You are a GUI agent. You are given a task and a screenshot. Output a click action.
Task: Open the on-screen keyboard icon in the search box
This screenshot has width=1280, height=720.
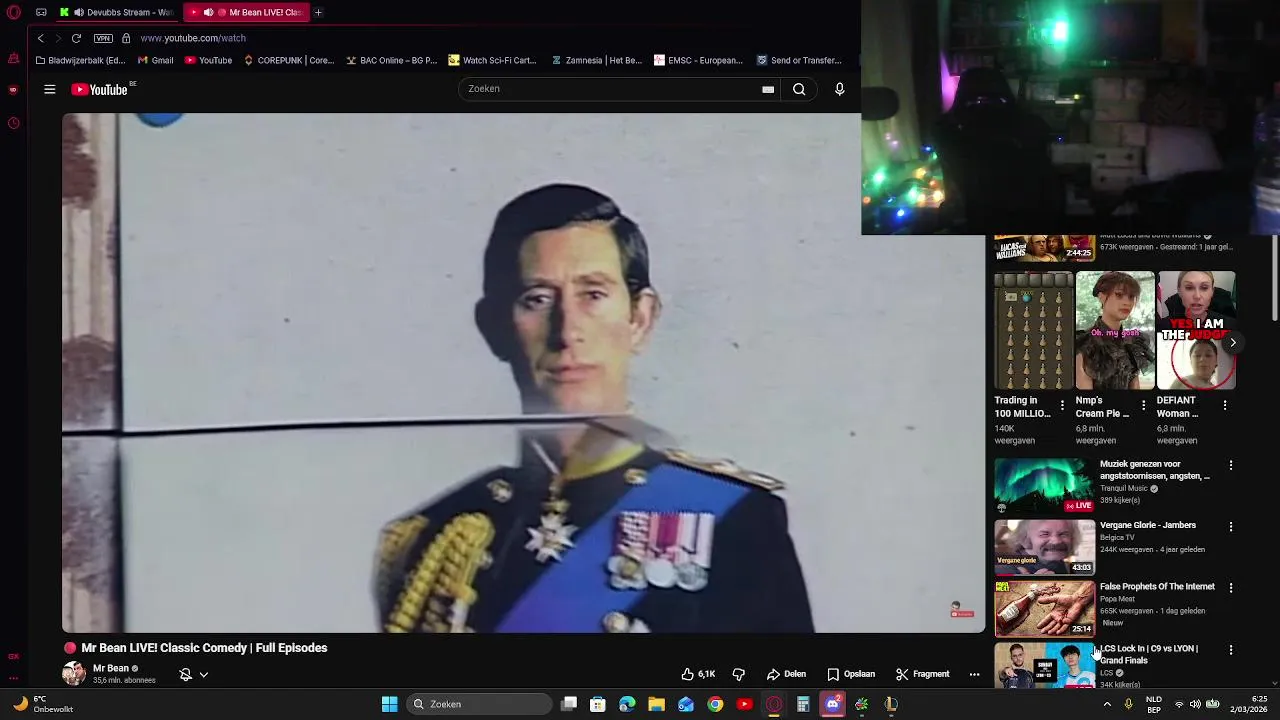point(768,89)
